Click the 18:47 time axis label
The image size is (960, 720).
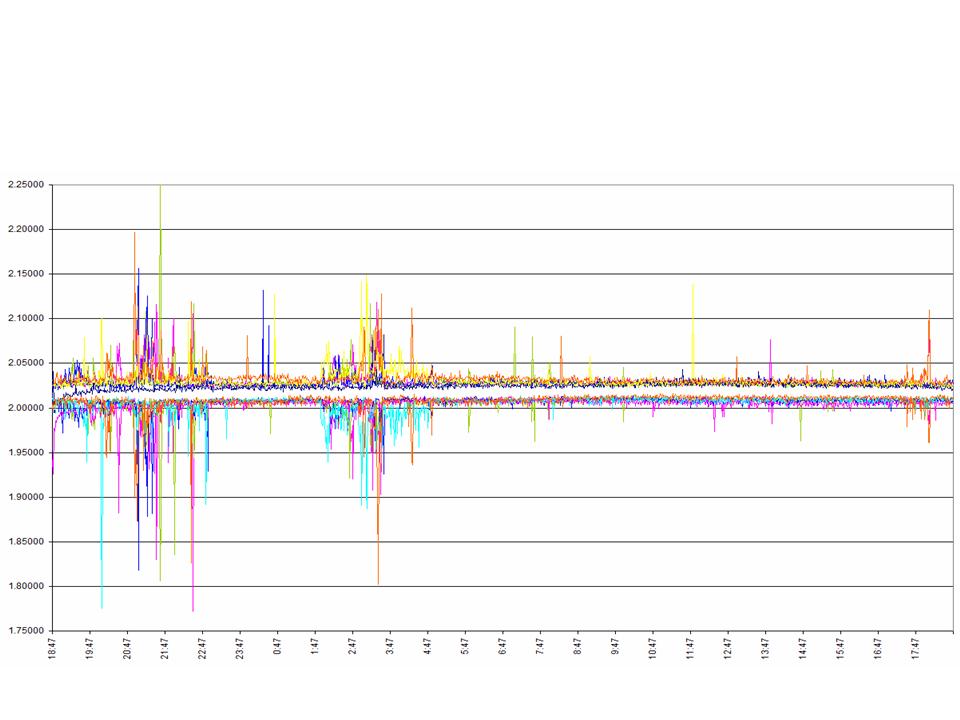(x=52, y=648)
